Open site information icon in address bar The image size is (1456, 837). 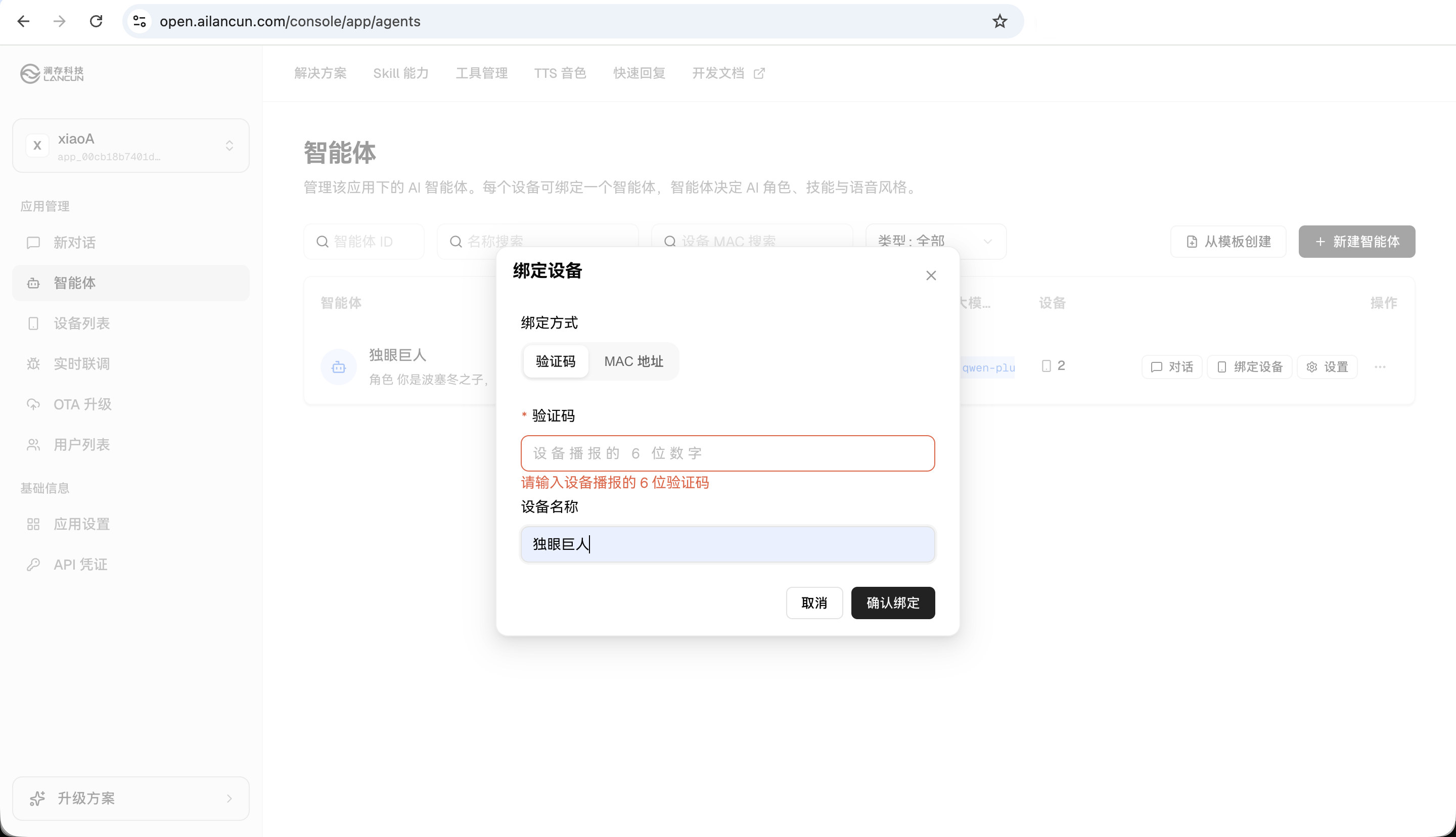click(x=139, y=21)
